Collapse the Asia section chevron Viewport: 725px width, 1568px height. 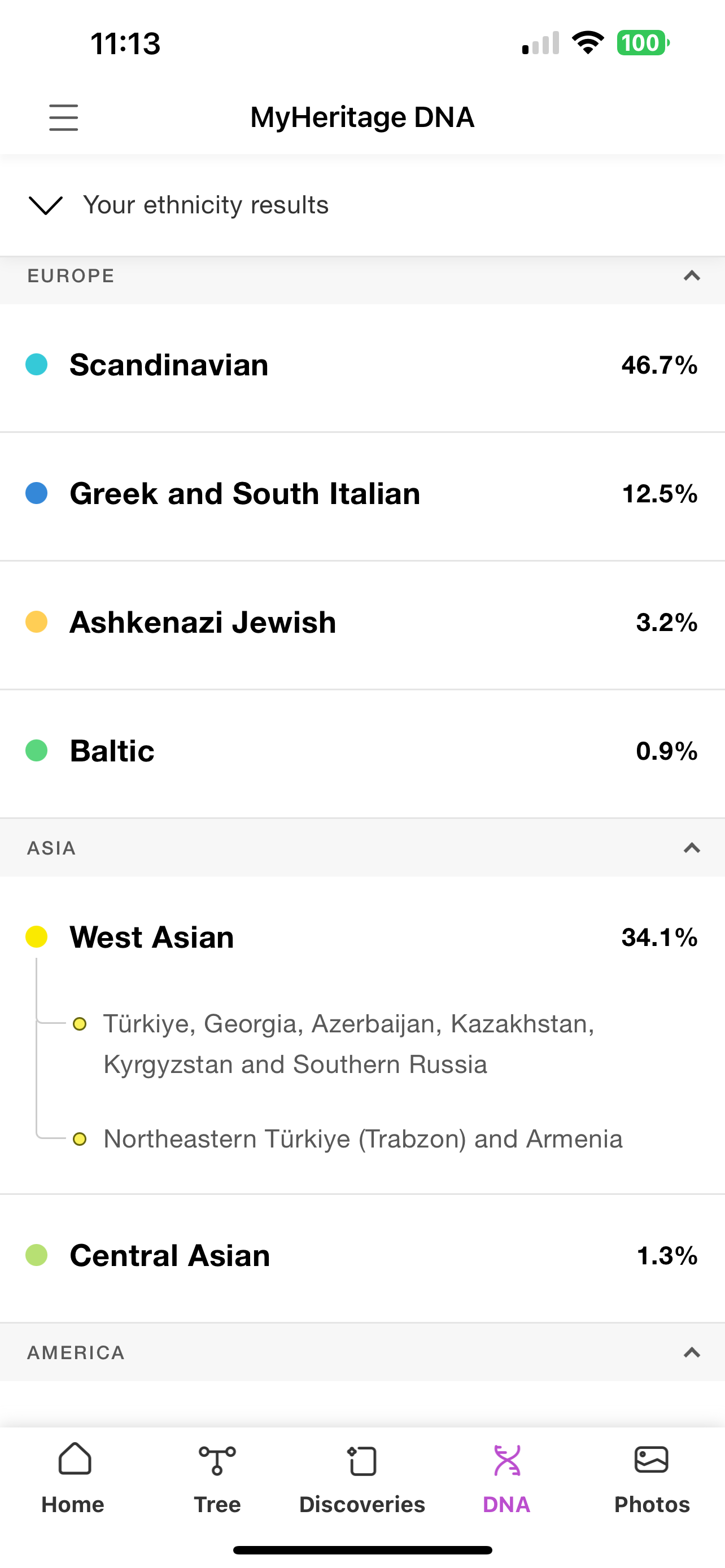tap(692, 848)
